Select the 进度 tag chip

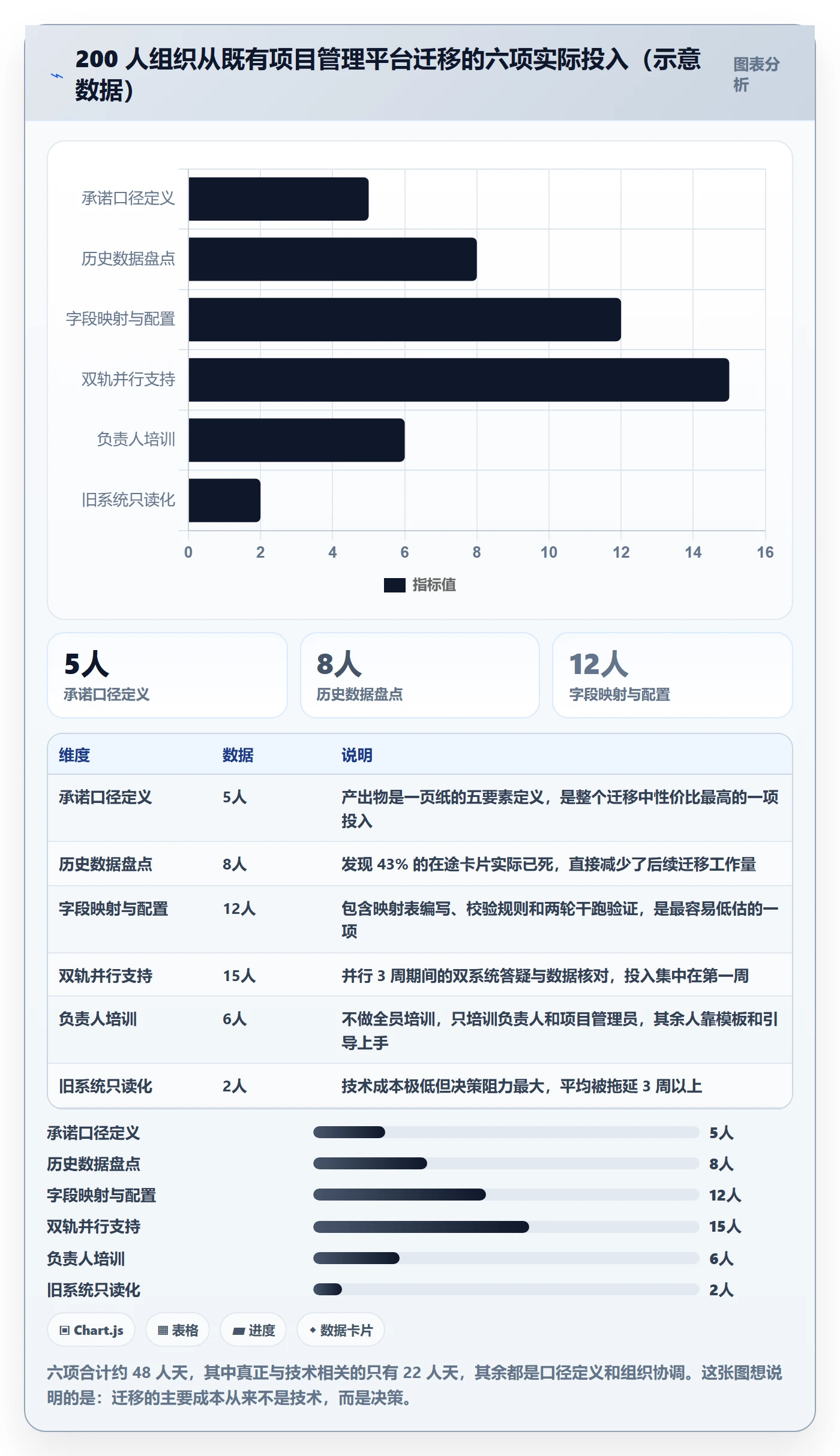pyautogui.click(x=253, y=1330)
